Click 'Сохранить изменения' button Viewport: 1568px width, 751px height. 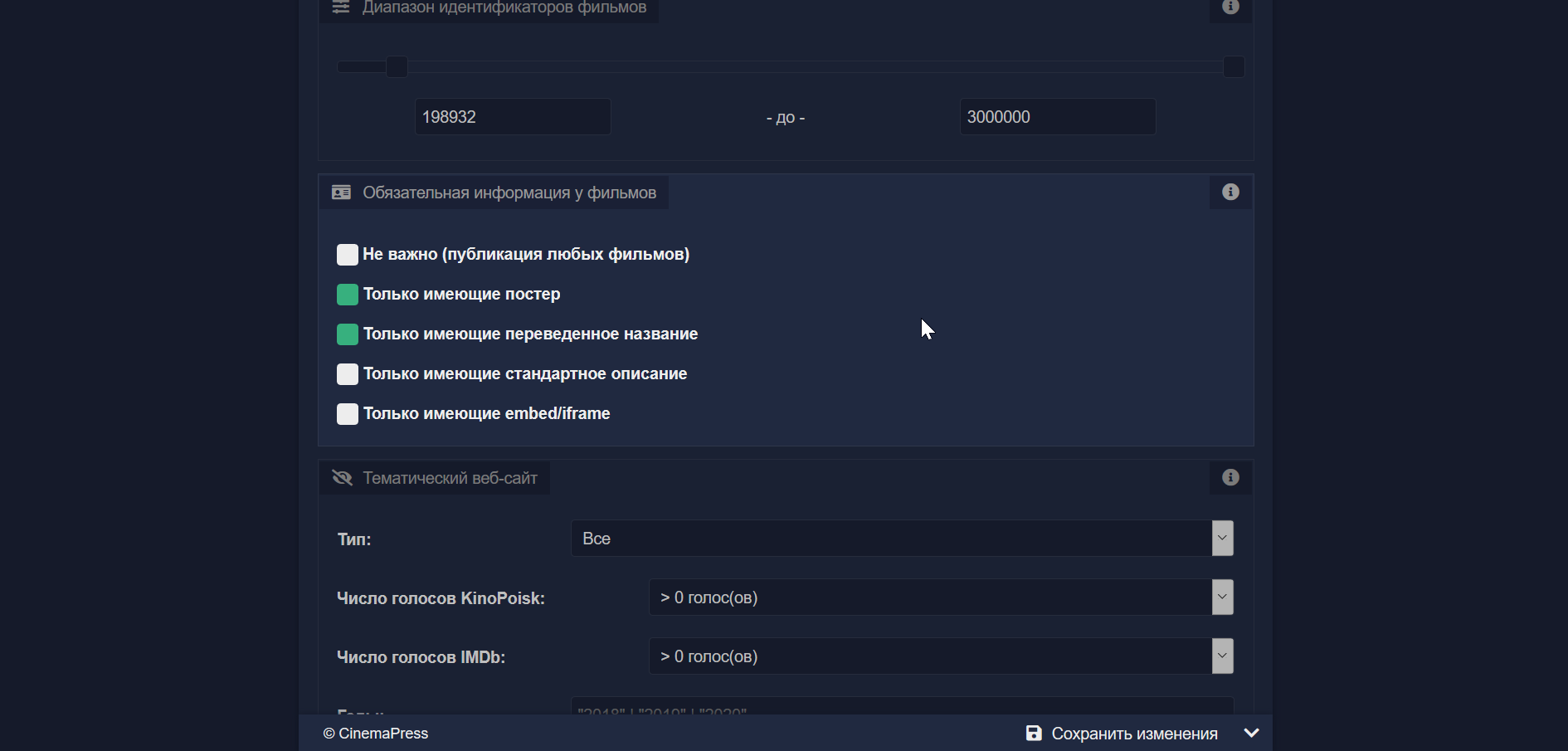(x=1133, y=734)
